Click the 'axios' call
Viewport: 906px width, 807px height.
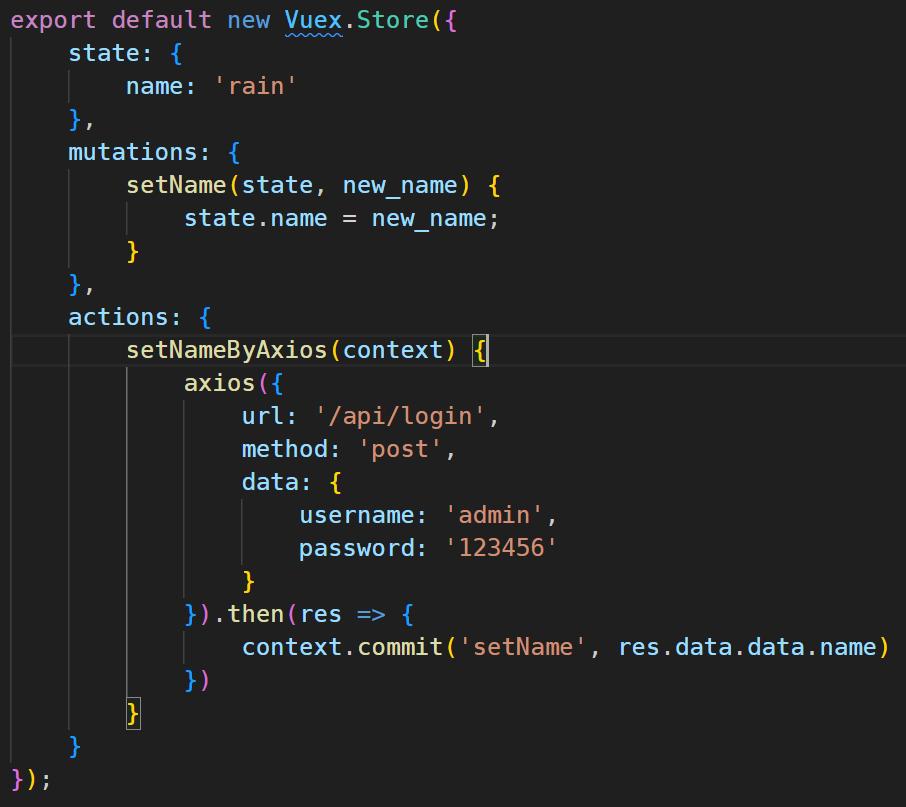[x=220, y=383]
